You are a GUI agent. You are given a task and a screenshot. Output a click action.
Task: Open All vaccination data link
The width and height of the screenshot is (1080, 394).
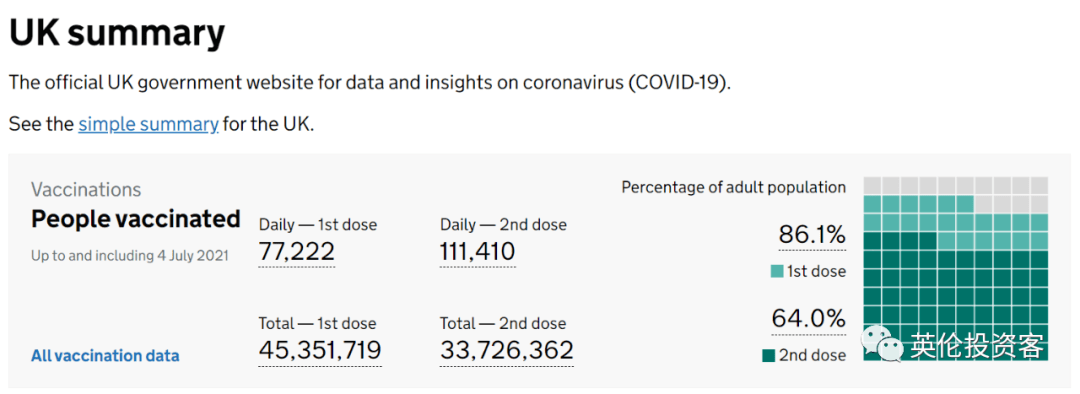[x=105, y=356]
